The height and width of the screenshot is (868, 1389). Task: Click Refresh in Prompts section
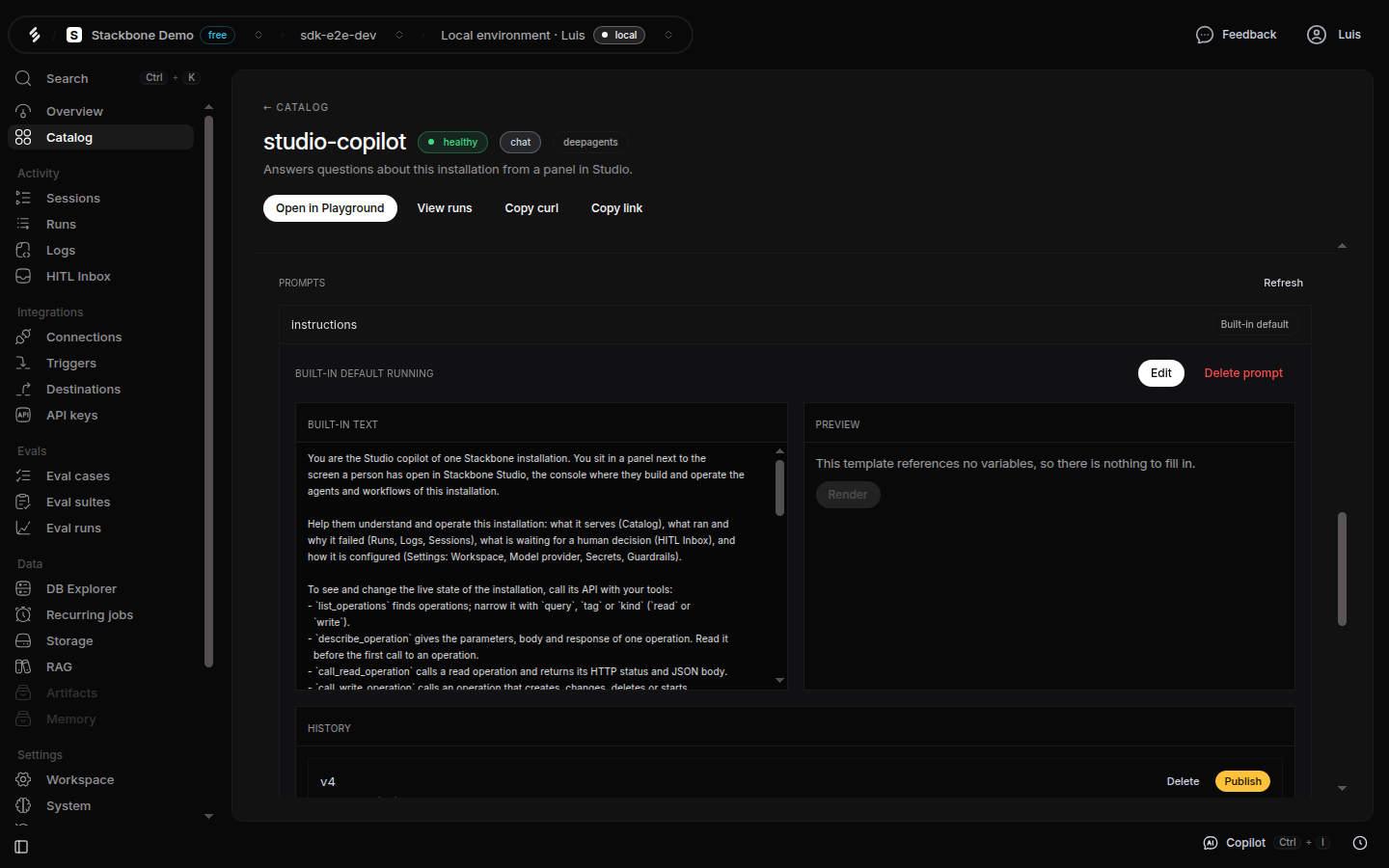click(1283, 283)
